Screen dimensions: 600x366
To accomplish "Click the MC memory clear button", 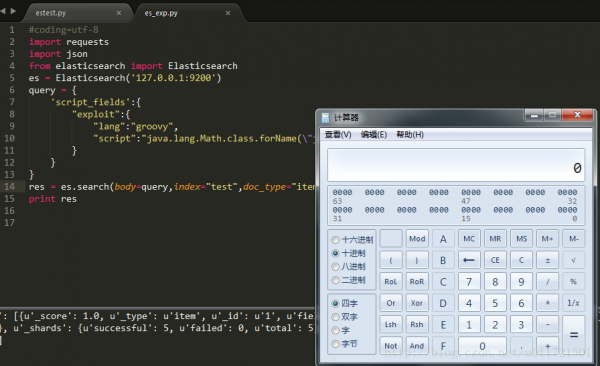I will click(469, 239).
